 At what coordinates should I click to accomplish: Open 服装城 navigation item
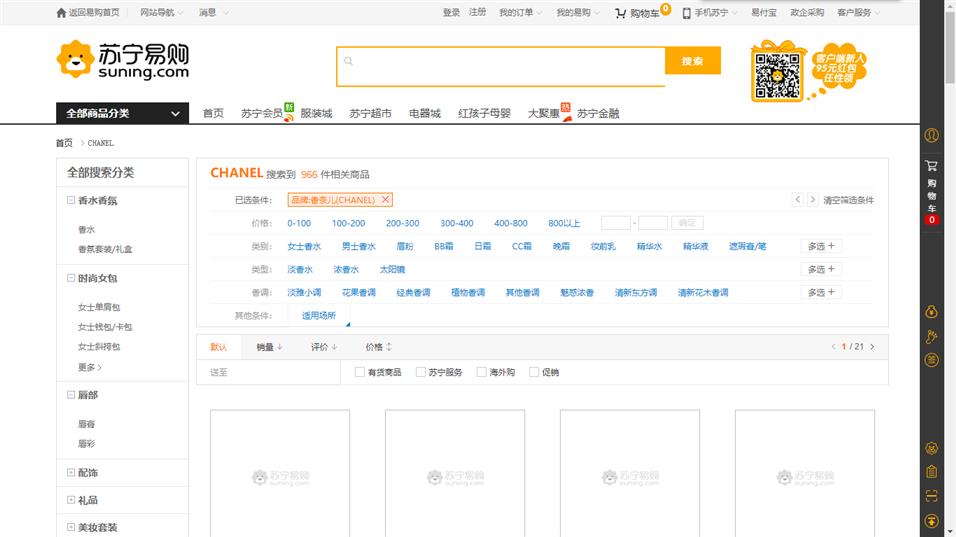pos(316,113)
